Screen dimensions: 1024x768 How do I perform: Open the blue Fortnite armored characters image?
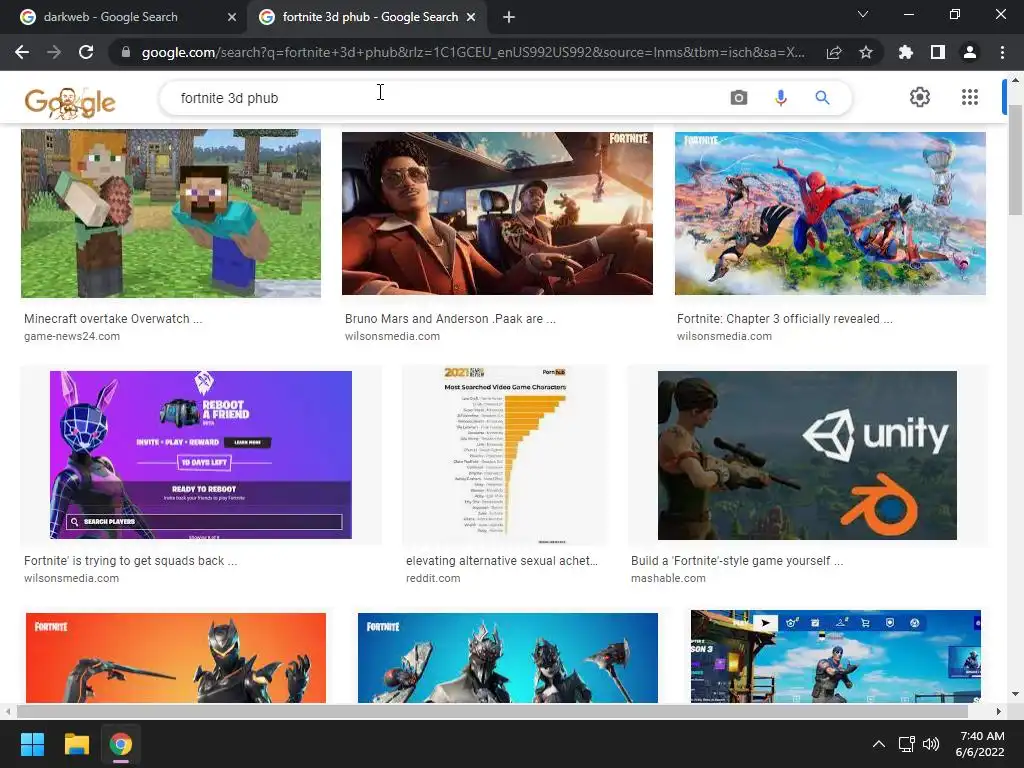click(x=507, y=658)
